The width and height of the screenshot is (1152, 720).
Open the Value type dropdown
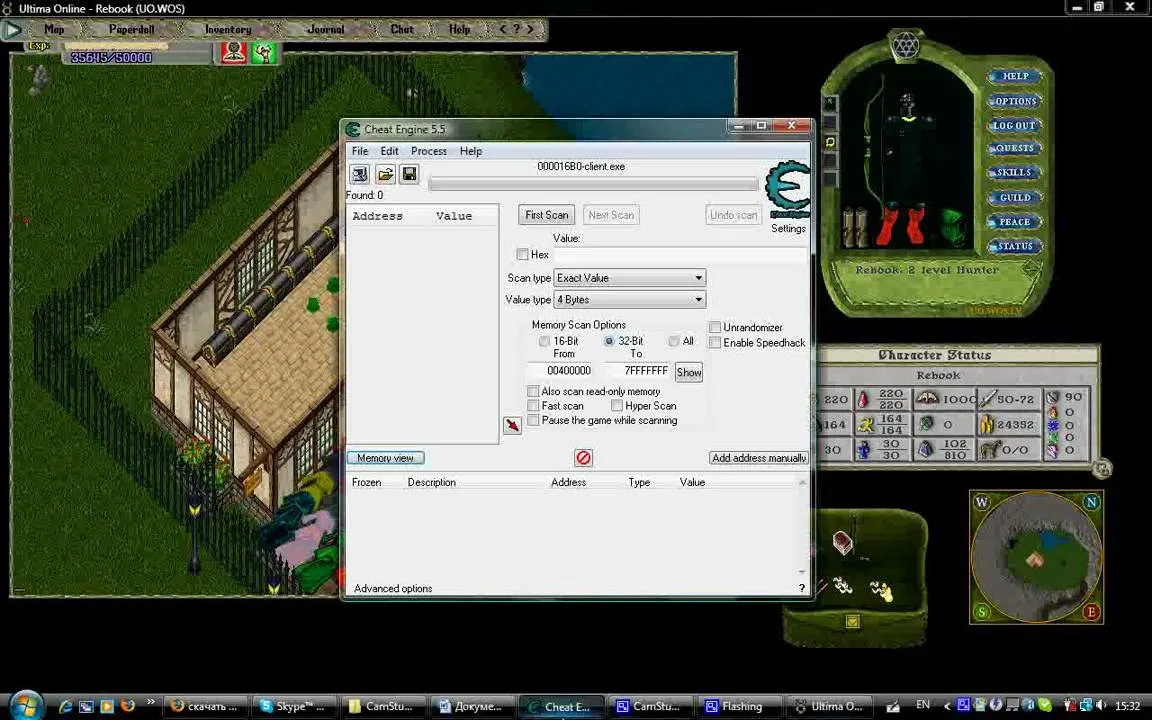(630, 299)
